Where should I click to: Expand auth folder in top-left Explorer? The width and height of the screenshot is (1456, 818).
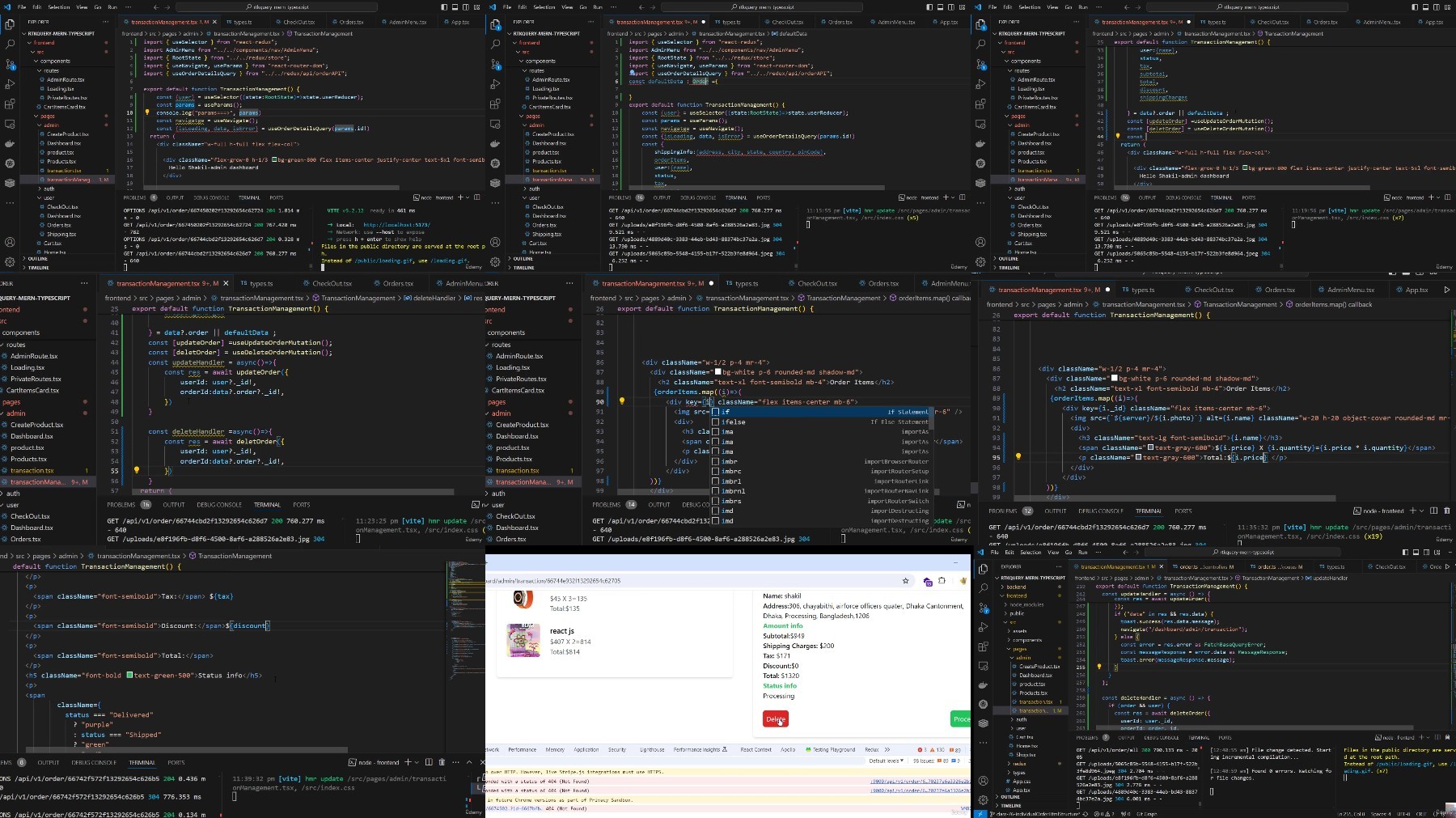49,189
